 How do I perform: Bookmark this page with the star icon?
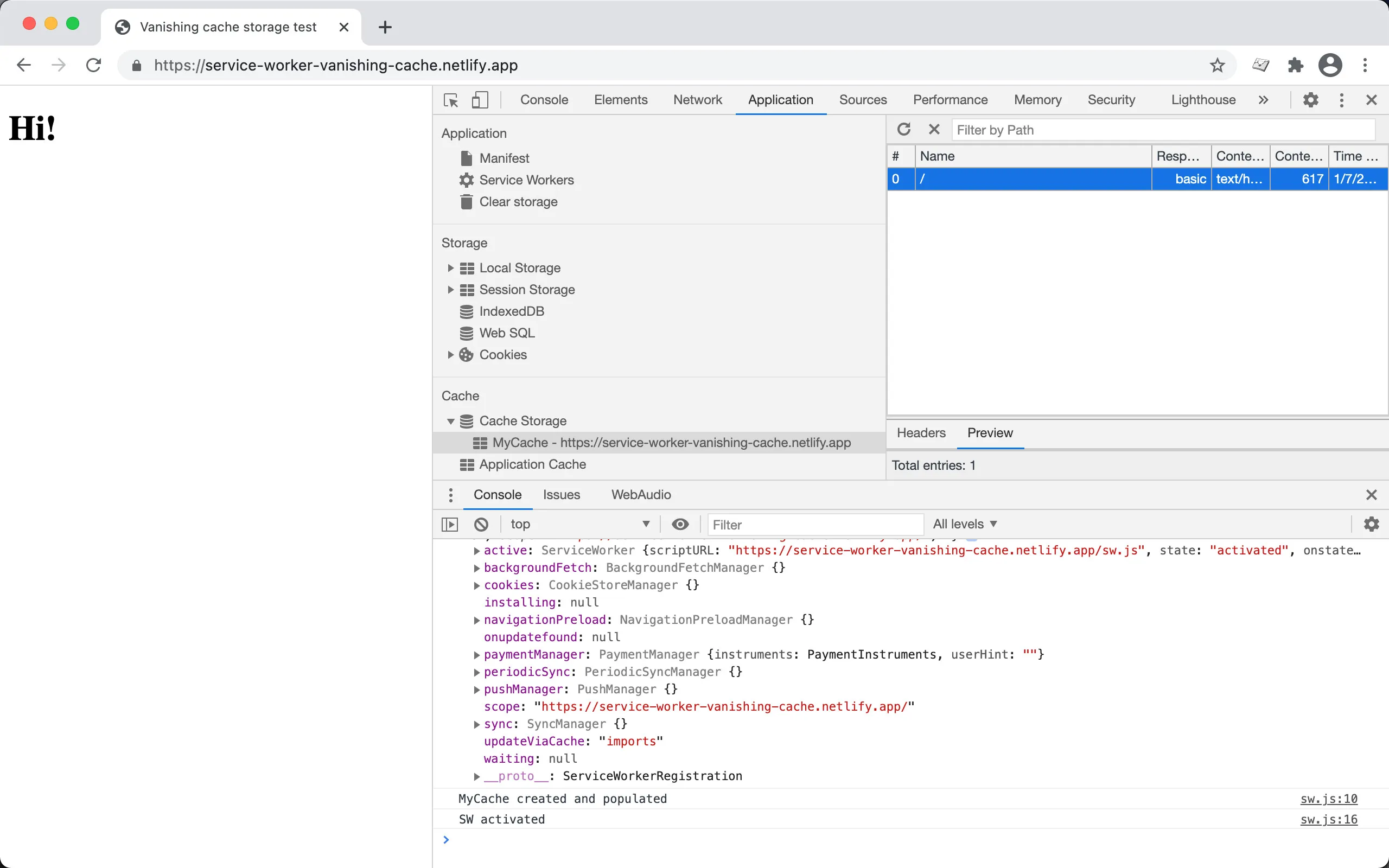tap(1217, 66)
